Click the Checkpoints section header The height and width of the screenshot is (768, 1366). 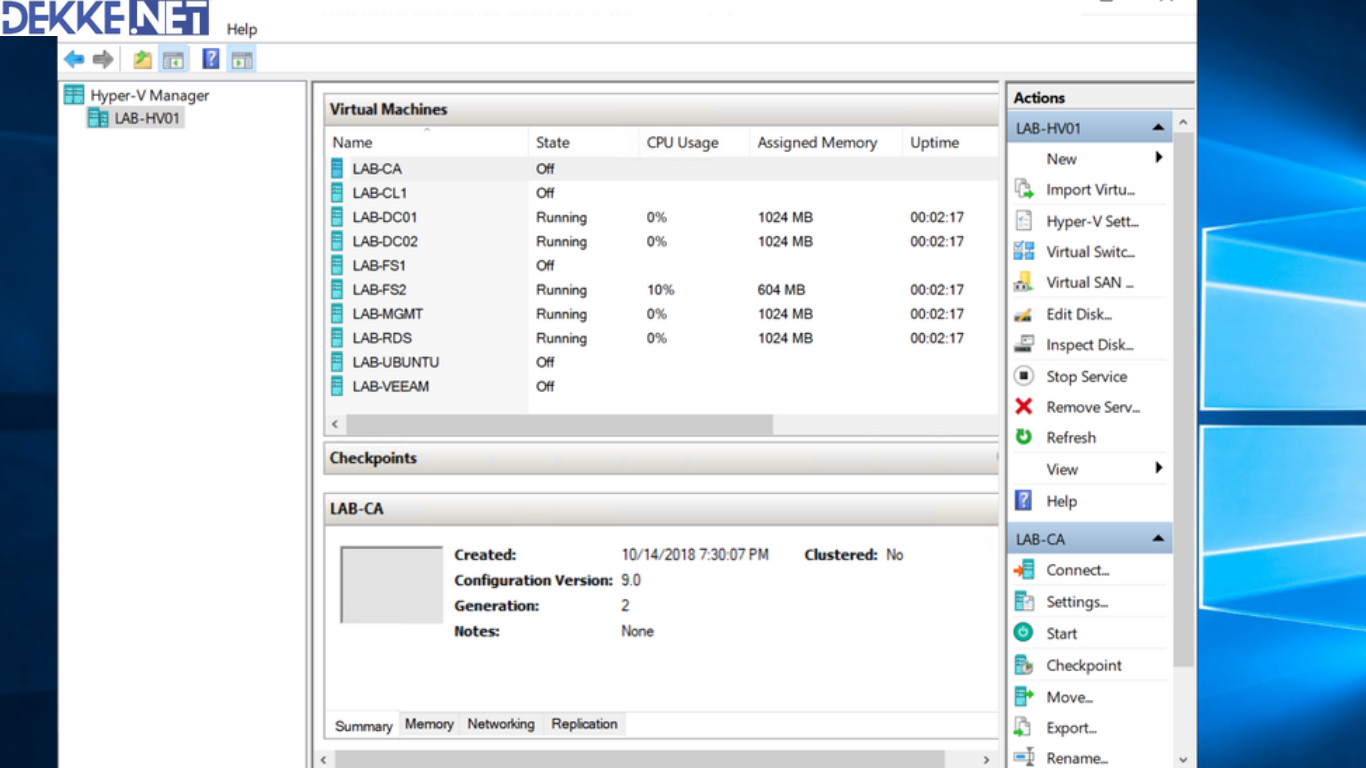(662, 458)
